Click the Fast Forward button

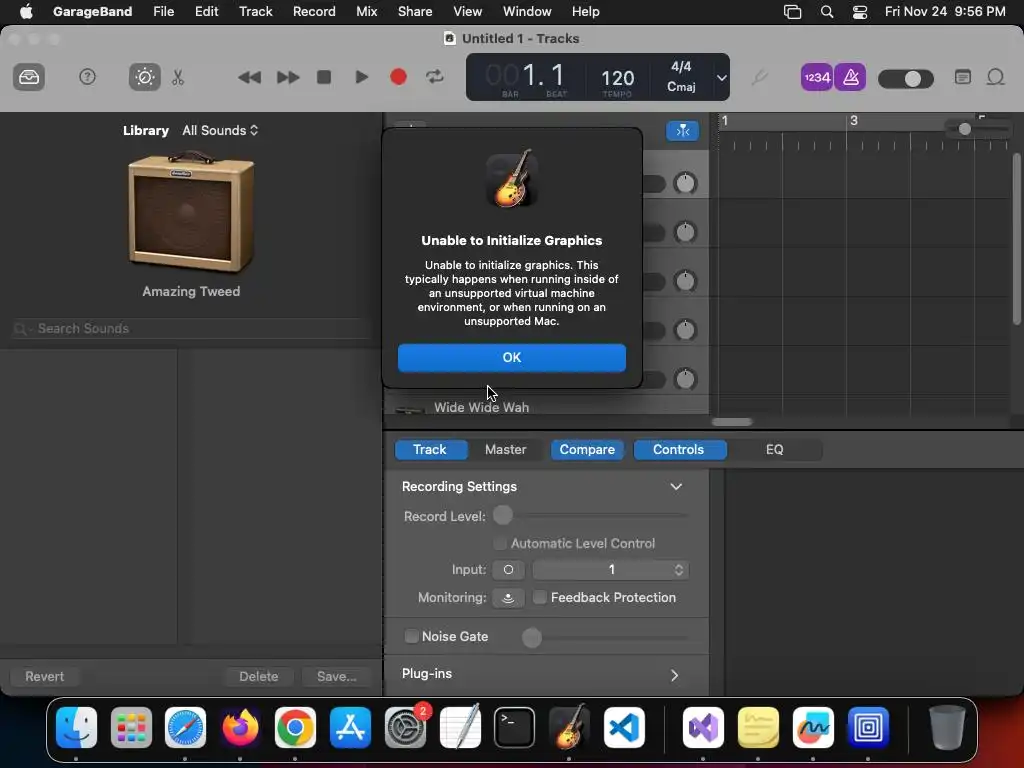pyautogui.click(x=287, y=78)
